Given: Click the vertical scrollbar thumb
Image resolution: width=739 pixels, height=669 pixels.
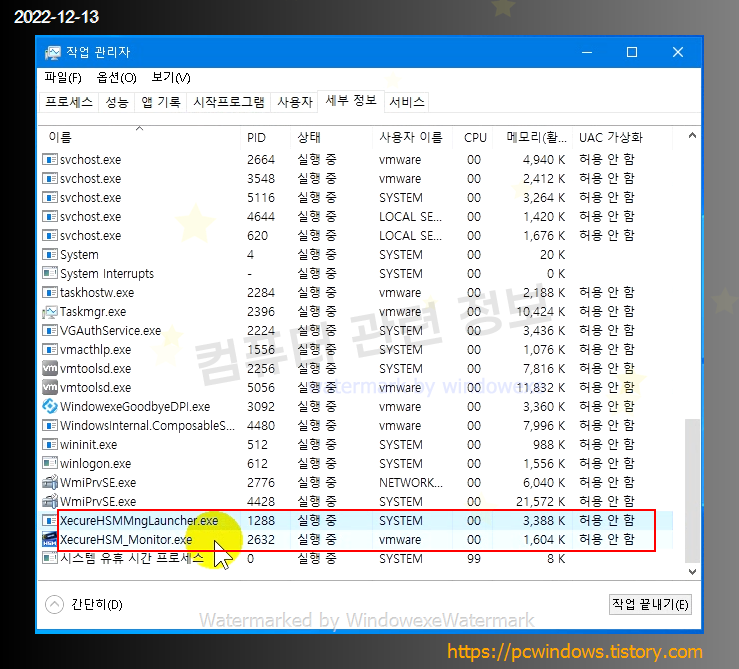Looking at the screenshot, I should coord(692,490).
